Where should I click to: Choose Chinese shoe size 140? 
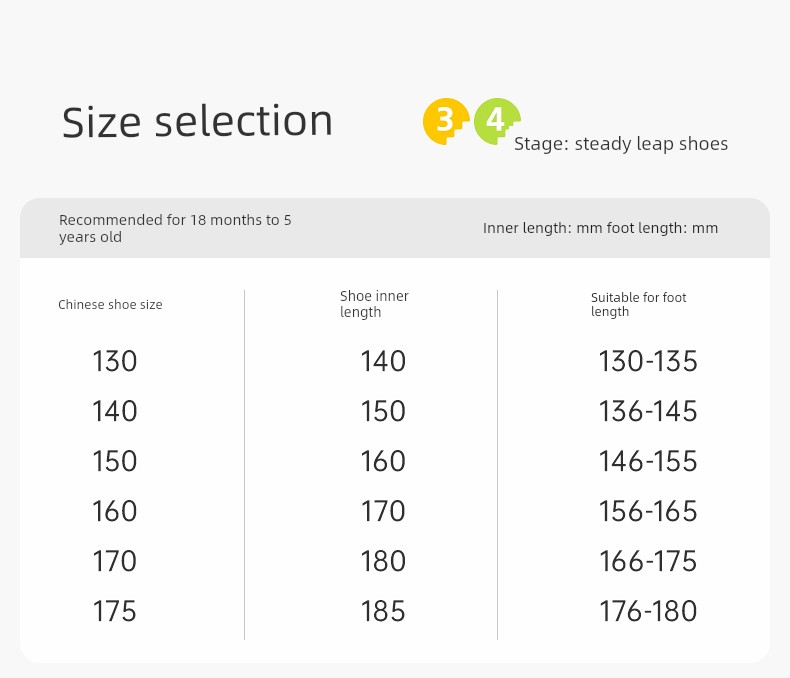click(x=114, y=411)
